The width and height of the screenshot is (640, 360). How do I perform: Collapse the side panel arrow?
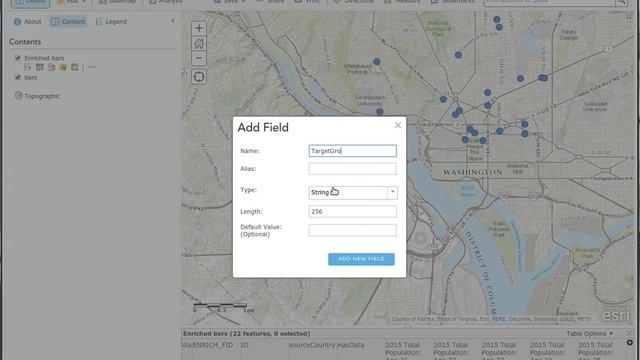[x=173, y=21]
